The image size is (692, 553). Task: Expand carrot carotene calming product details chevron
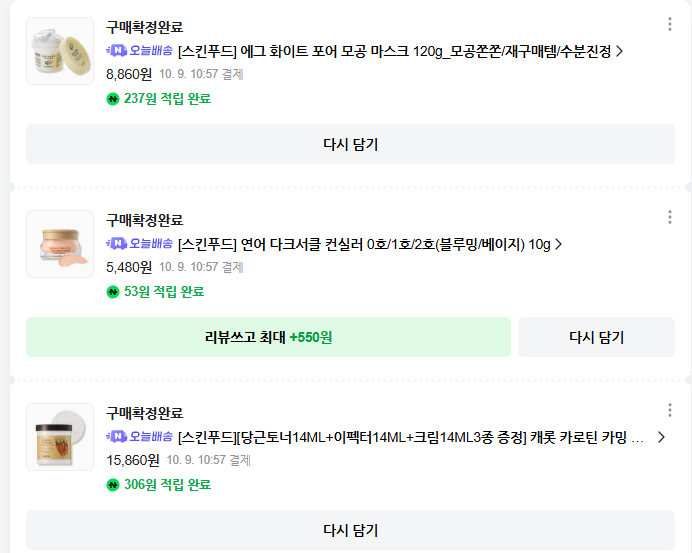[x=660, y=437]
